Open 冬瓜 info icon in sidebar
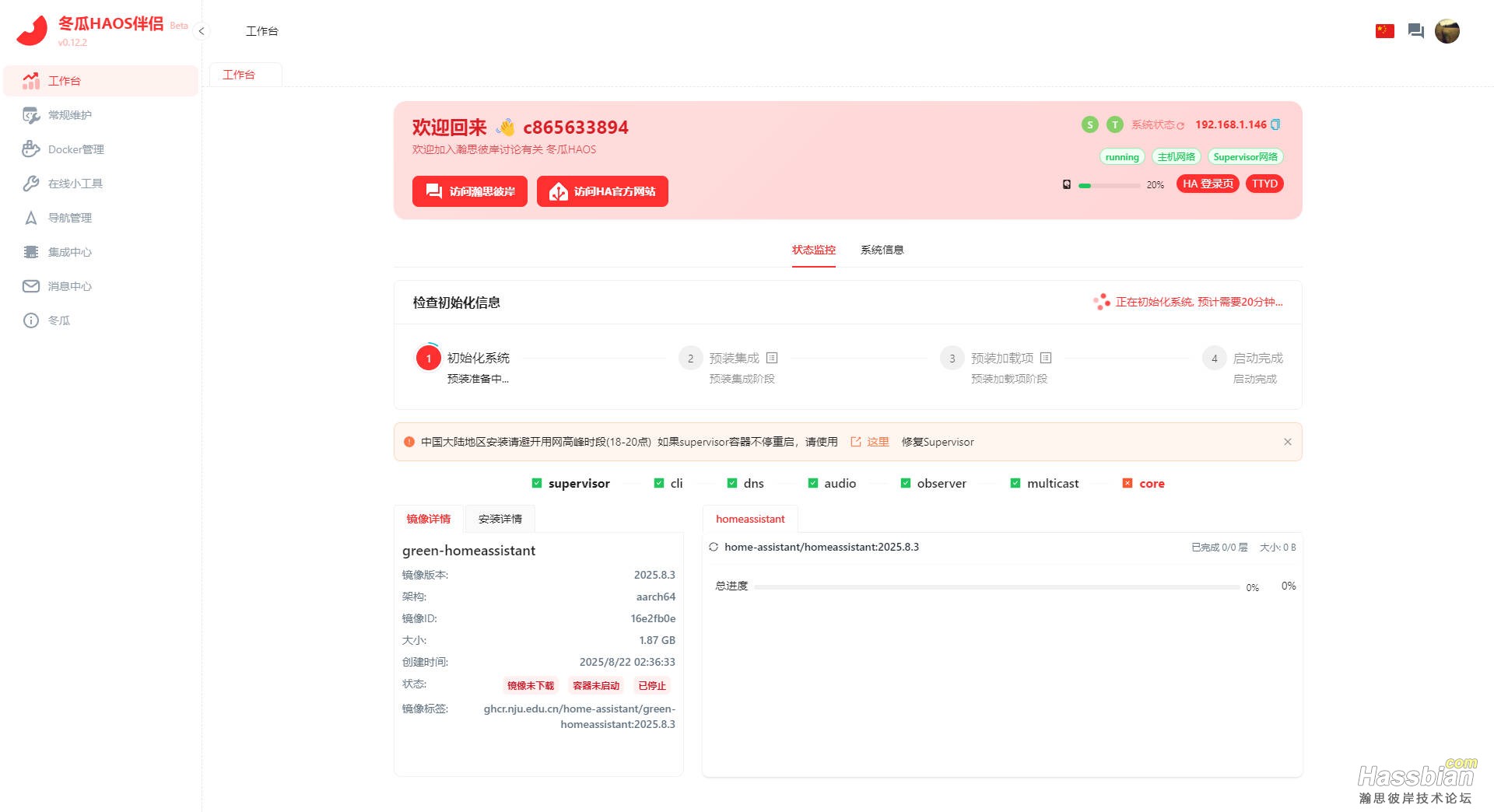Screen dimensions: 1494x812 pyautogui.click(x=31, y=320)
